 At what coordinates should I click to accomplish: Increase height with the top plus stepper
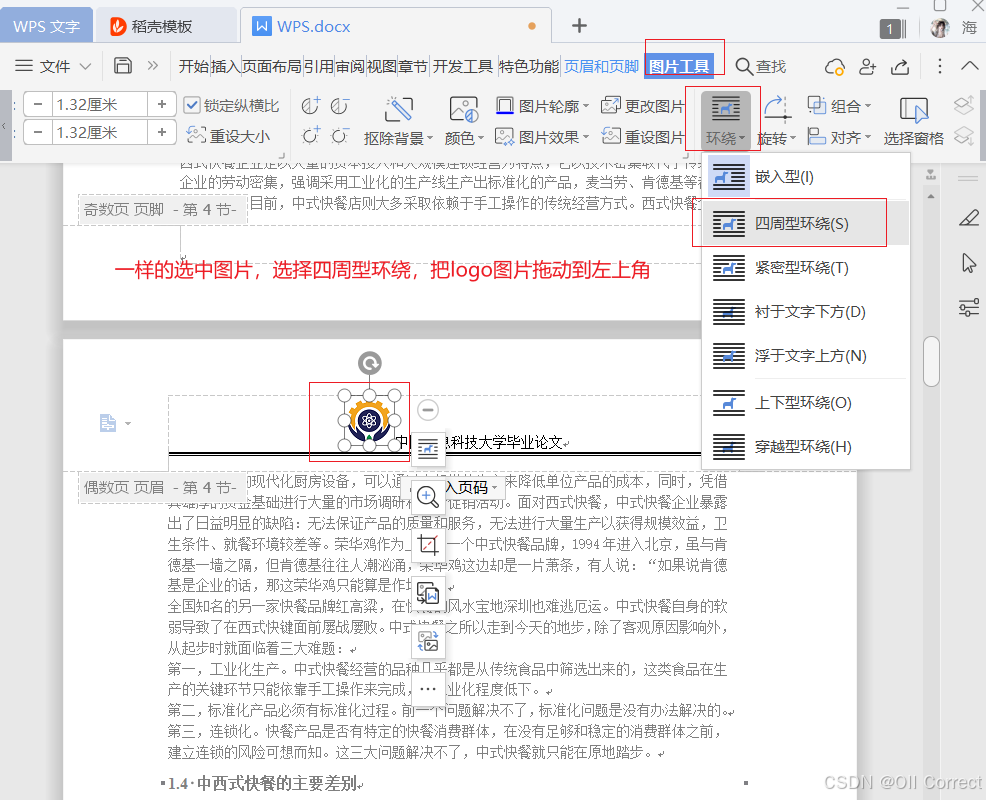click(x=162, y=104)
